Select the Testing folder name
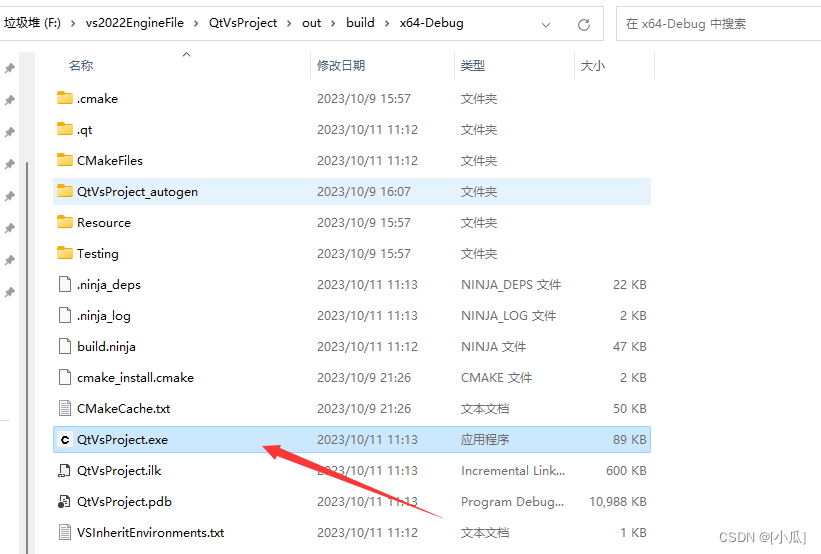The width and height of the screenshot is (821, 554). (x=97, y=254)
